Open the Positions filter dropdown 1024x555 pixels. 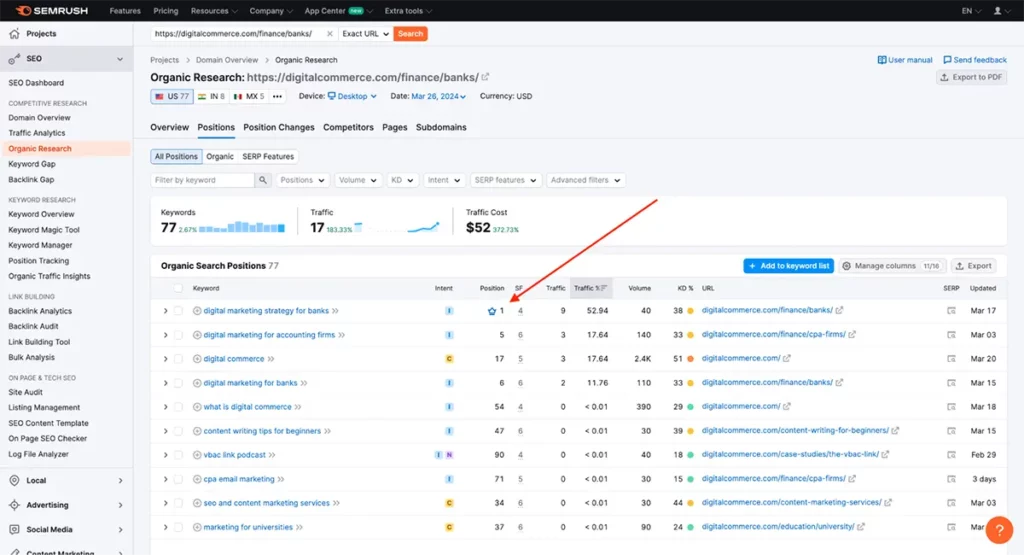302,180
